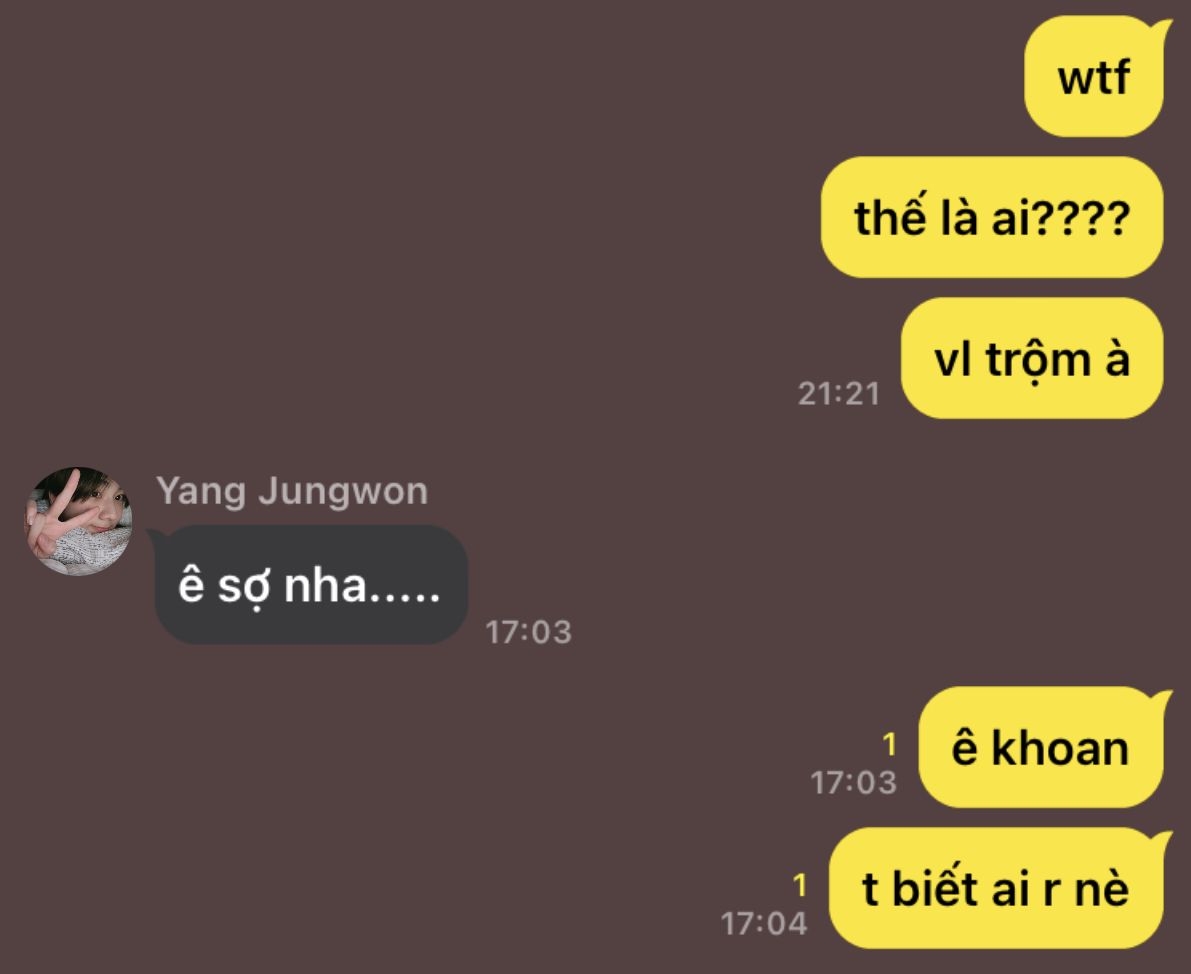
Task: Click the 17:03 timestamp beside received message
Action: tap(529, 632)
